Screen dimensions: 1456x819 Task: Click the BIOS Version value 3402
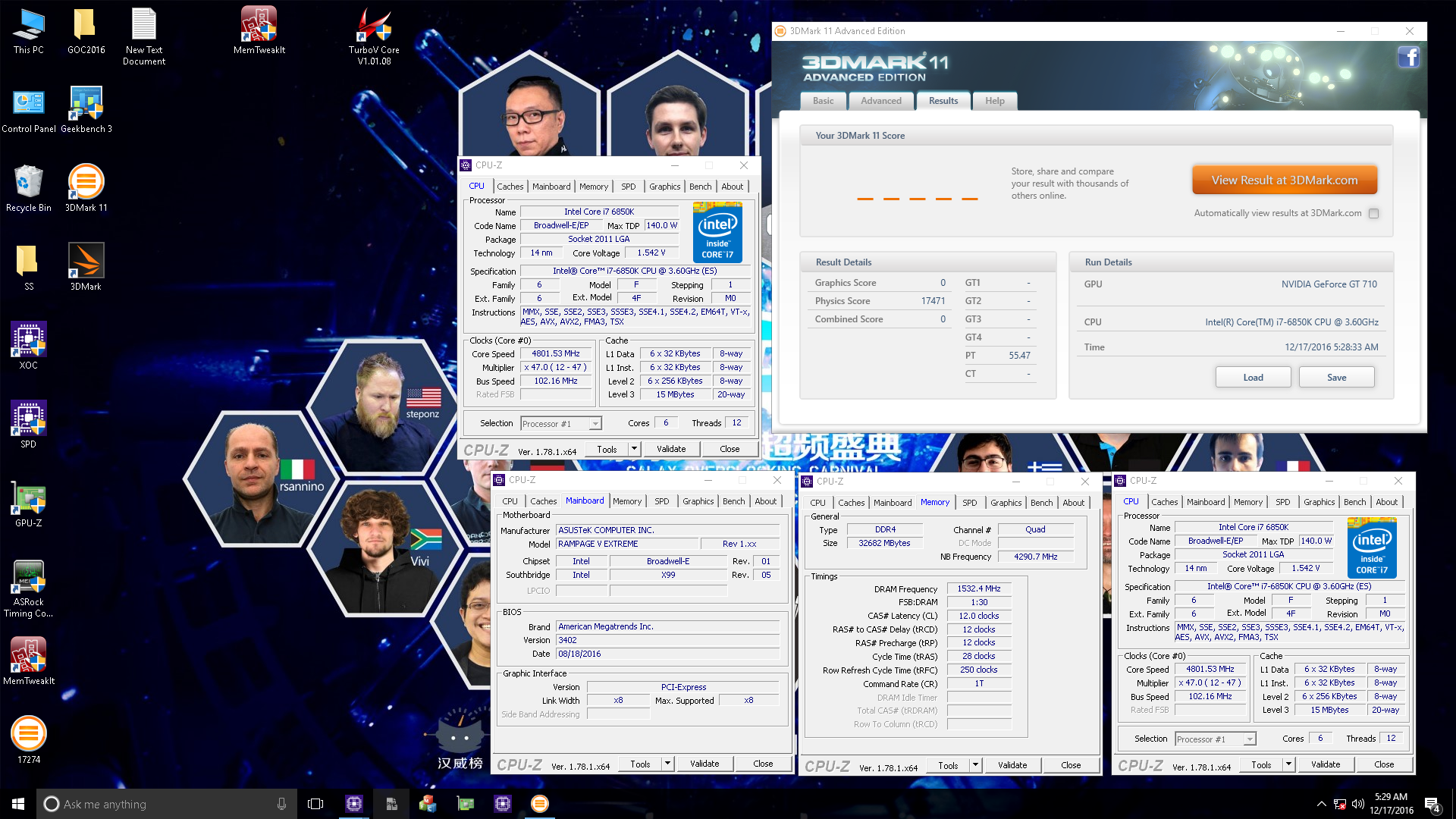668,640
